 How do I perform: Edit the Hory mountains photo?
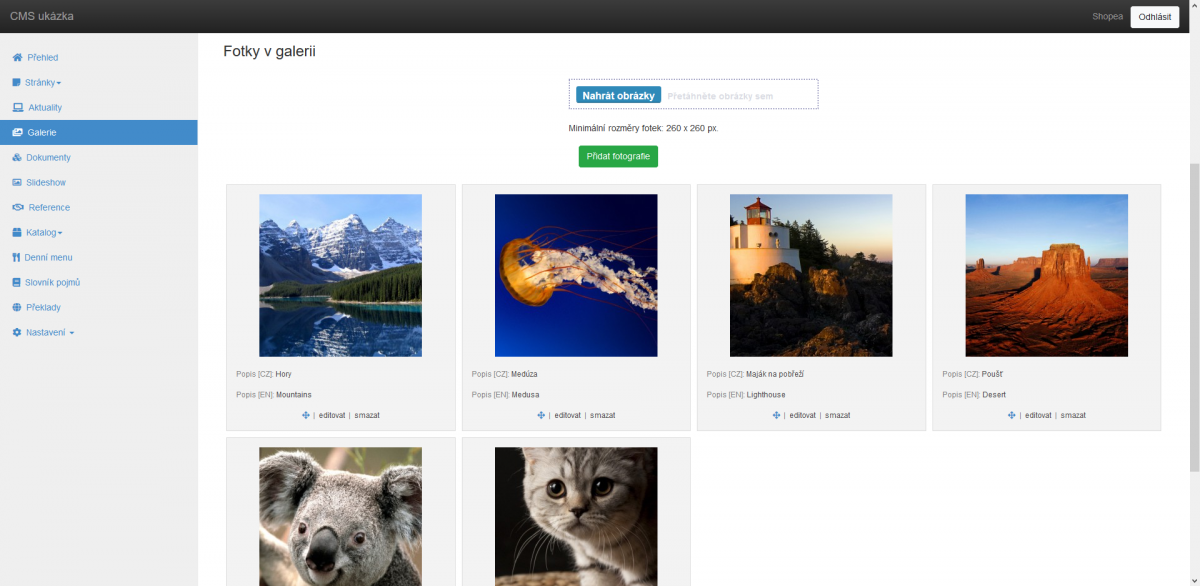point(331,415)
